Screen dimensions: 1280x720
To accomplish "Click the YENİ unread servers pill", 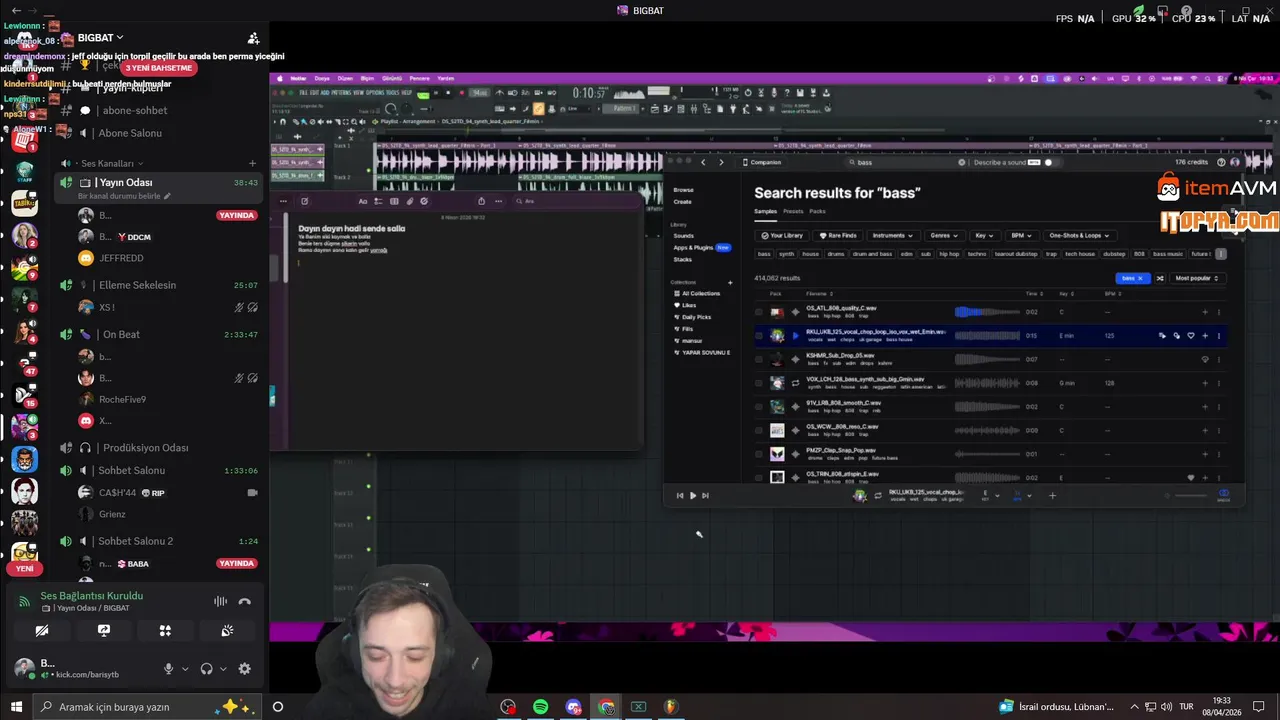I will [24, 568].
